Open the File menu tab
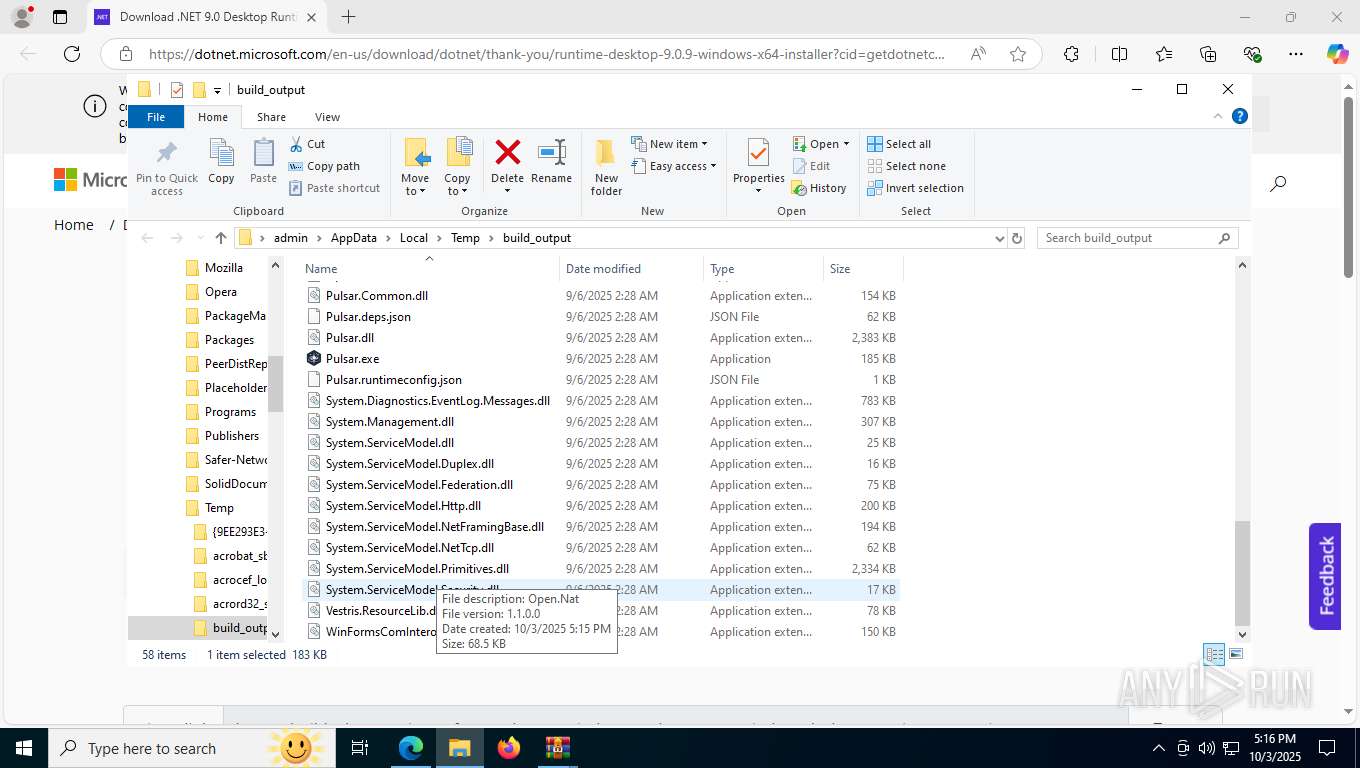The width and height of the screenshot is (1360, 768). pos(156,117)
